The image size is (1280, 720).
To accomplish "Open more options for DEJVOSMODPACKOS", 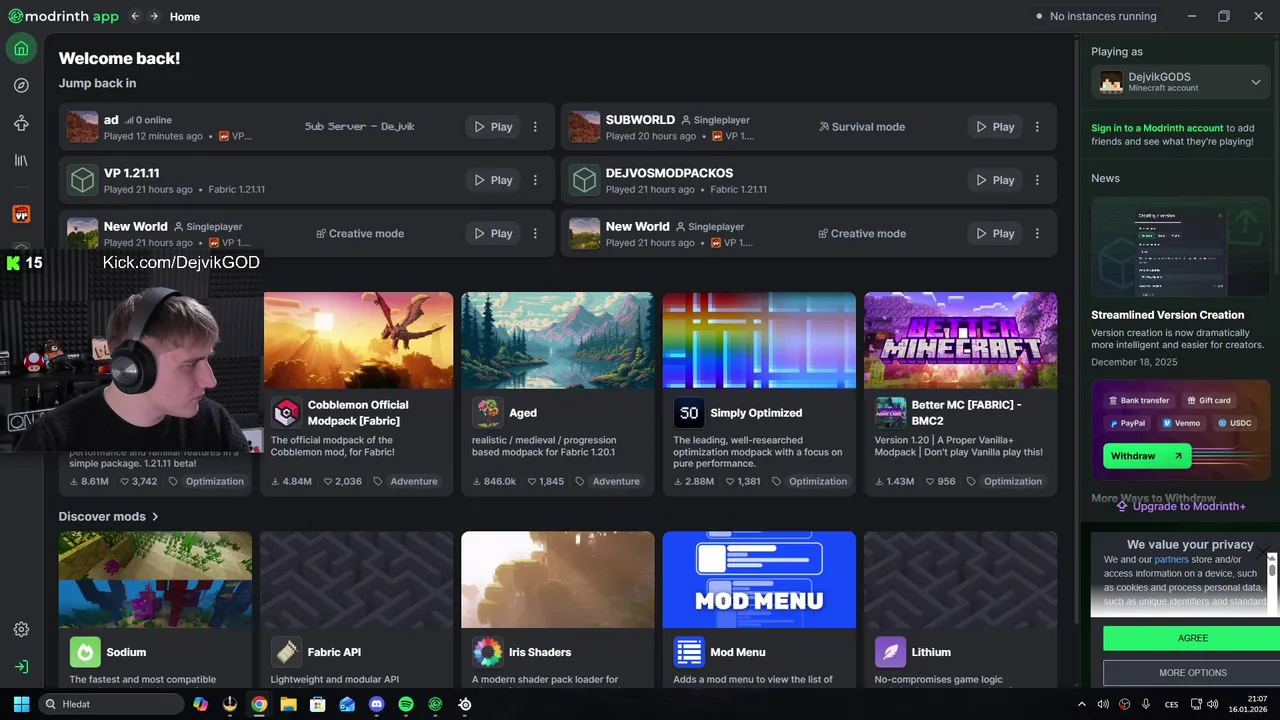I will 1037,180.
